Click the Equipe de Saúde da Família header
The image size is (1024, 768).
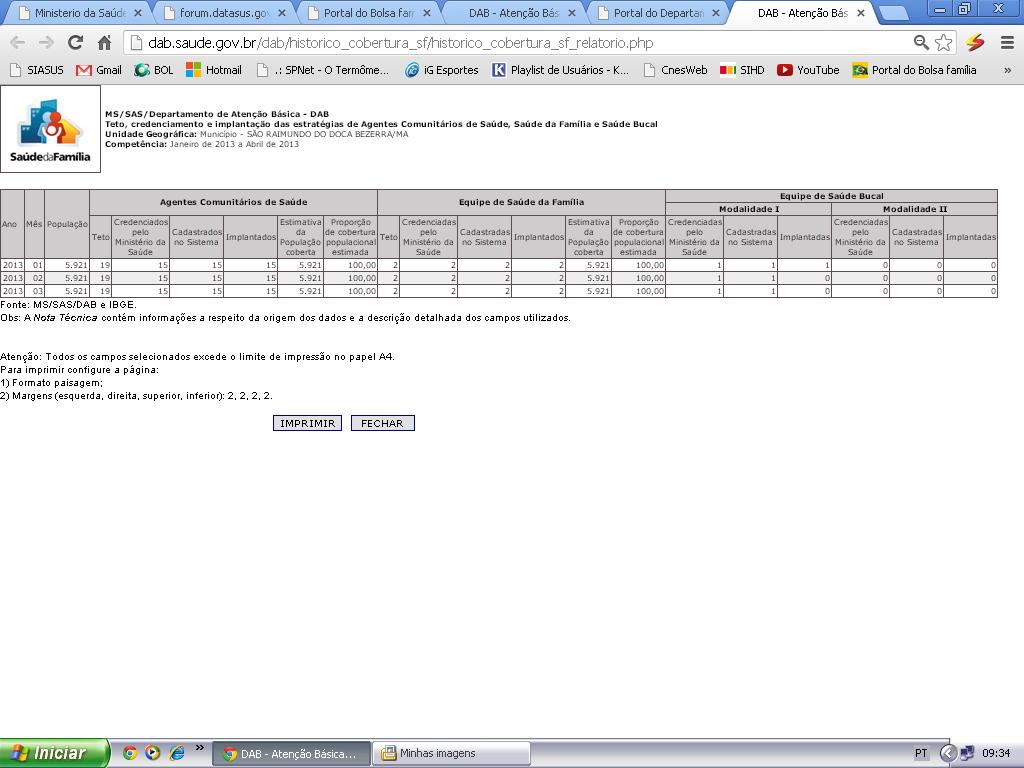coord(521,202)
